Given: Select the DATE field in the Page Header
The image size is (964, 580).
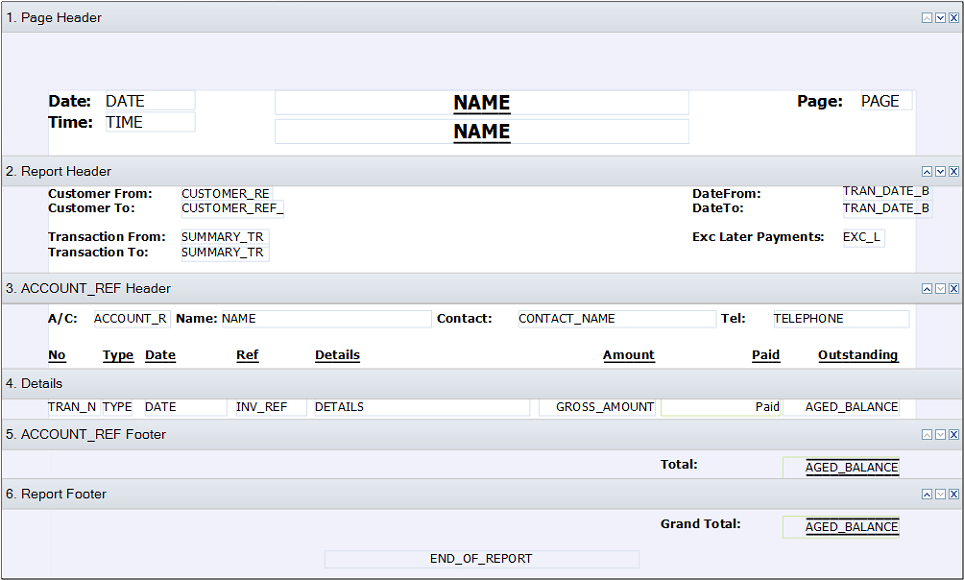Looking at the screenshot, I should tap(148, 100).
